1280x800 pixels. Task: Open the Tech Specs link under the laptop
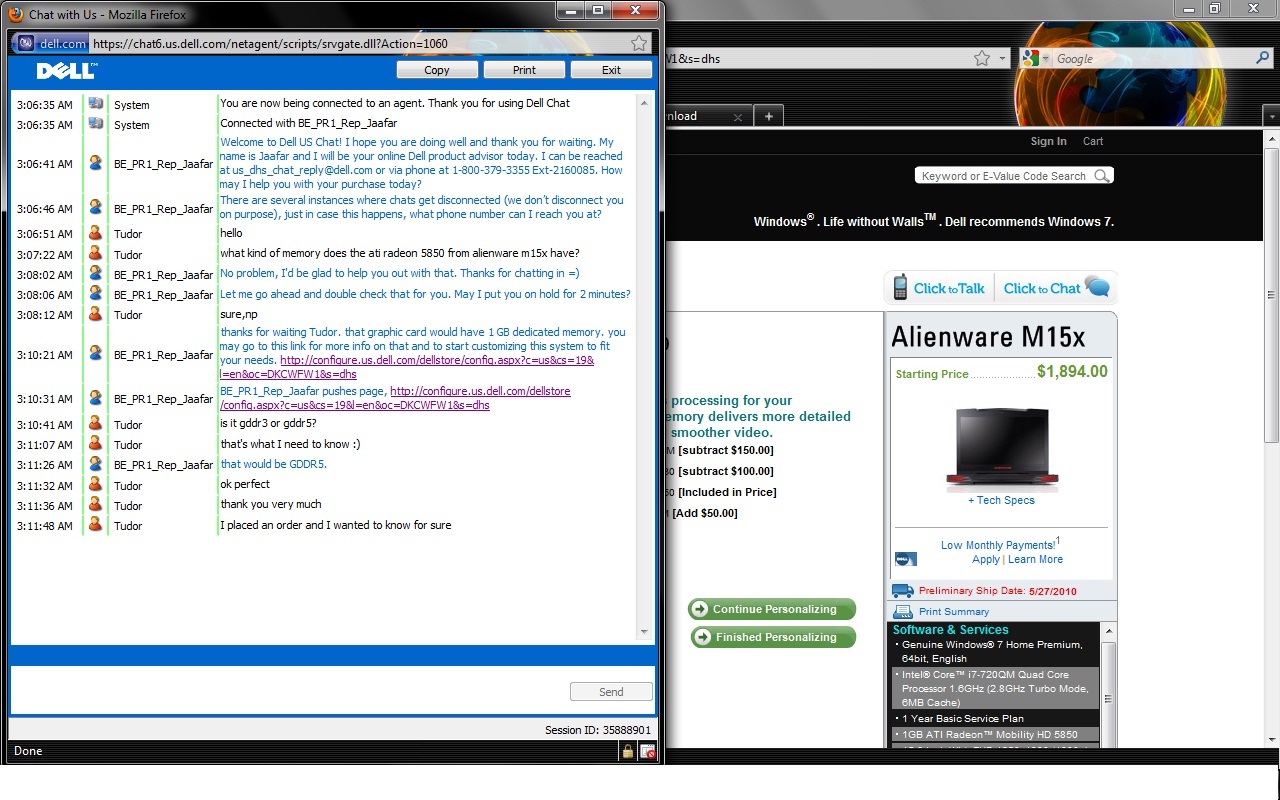[x=1001, y=500]
